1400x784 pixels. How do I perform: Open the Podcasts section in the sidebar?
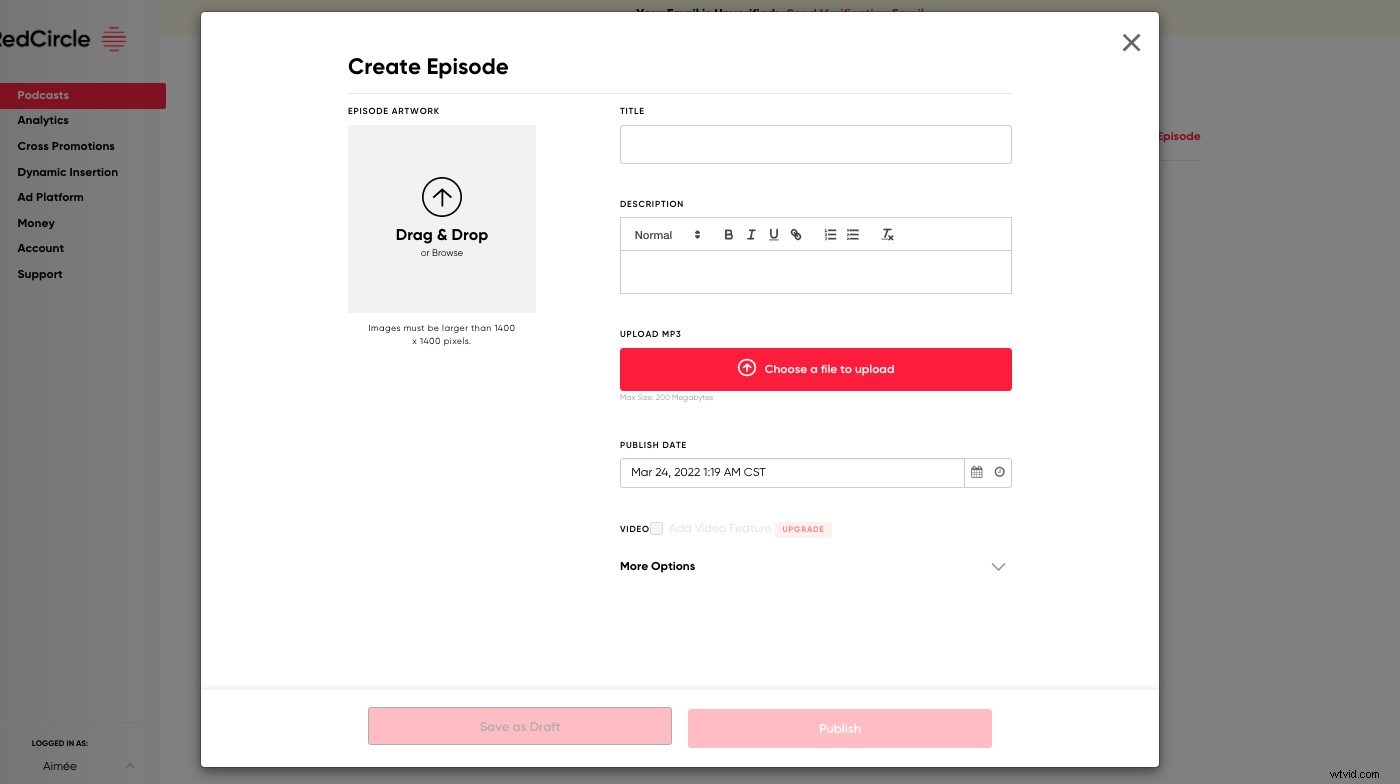(x=43, y=95)
